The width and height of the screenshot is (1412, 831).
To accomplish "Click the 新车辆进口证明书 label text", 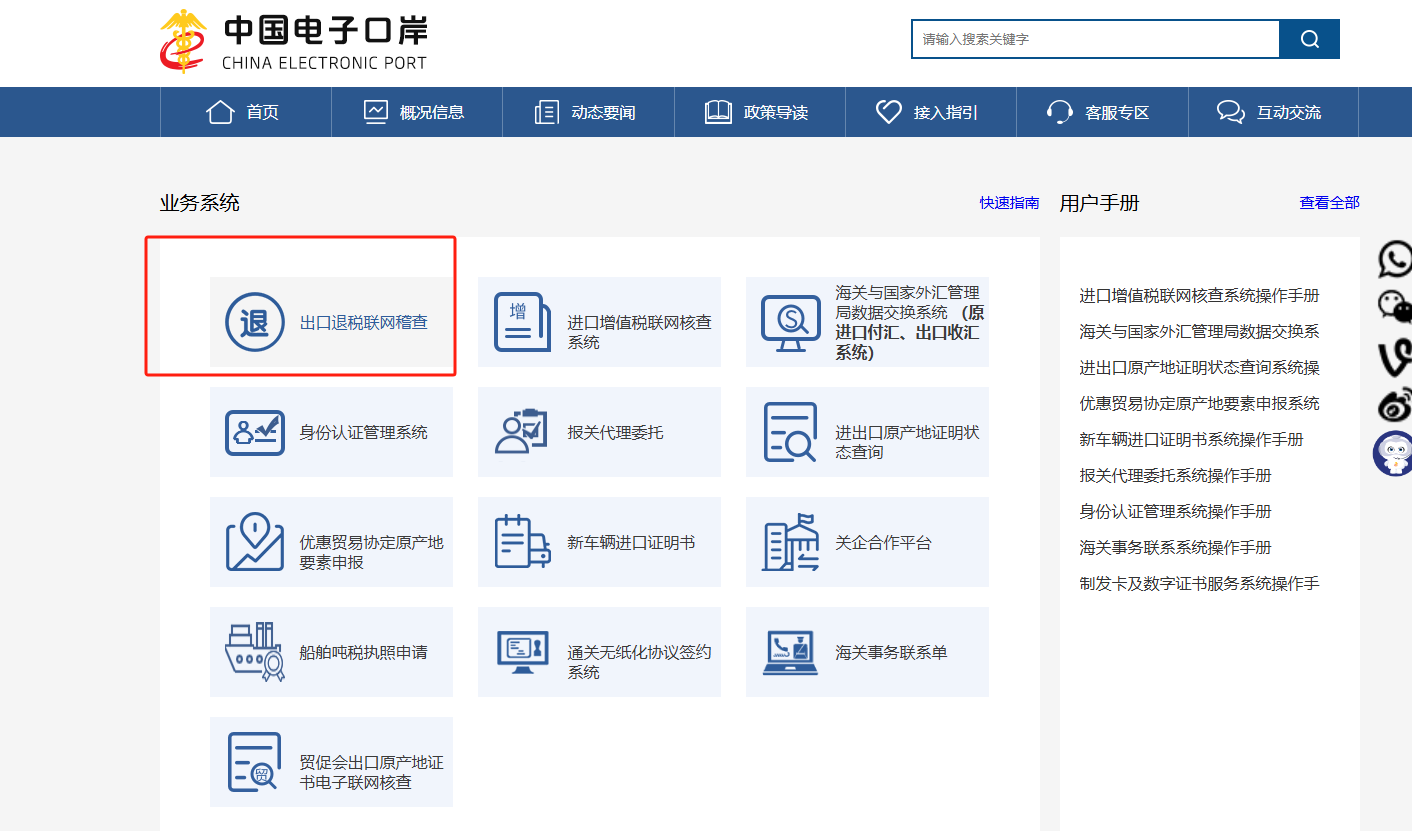I will 632,542.
